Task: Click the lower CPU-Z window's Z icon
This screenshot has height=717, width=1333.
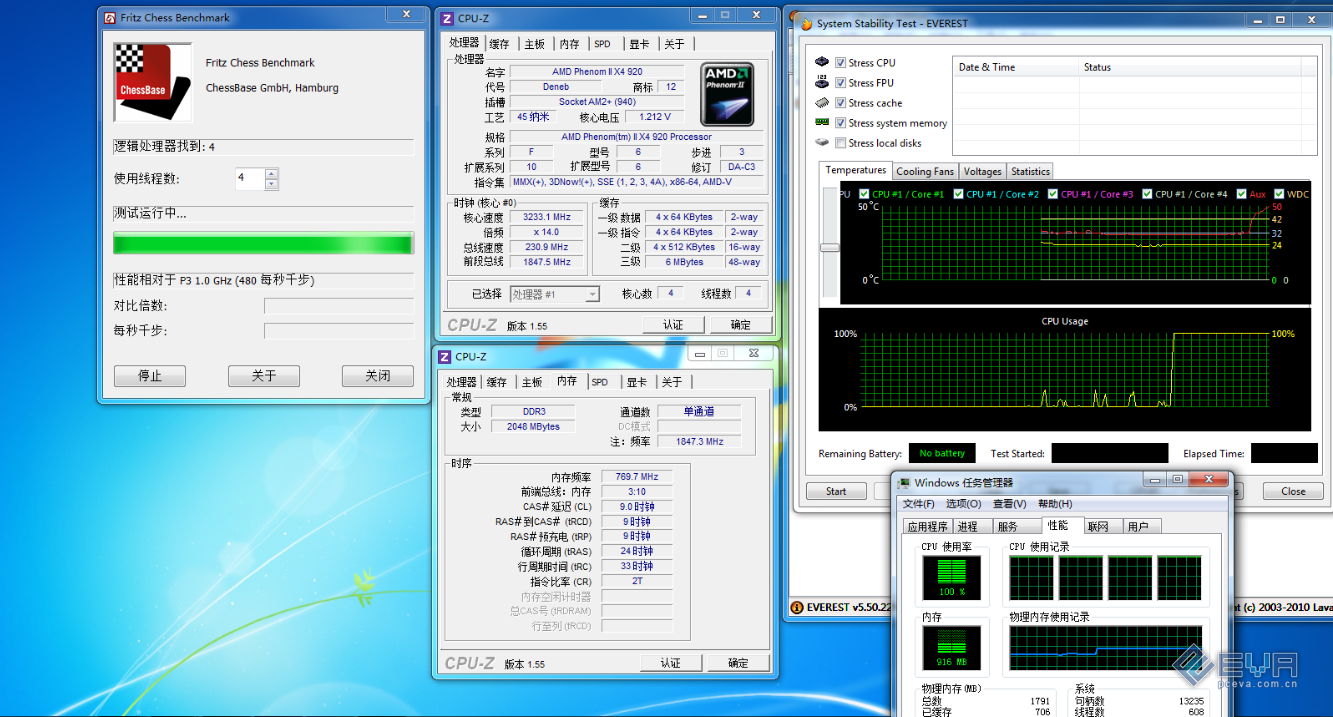Action: pos(445,356)
